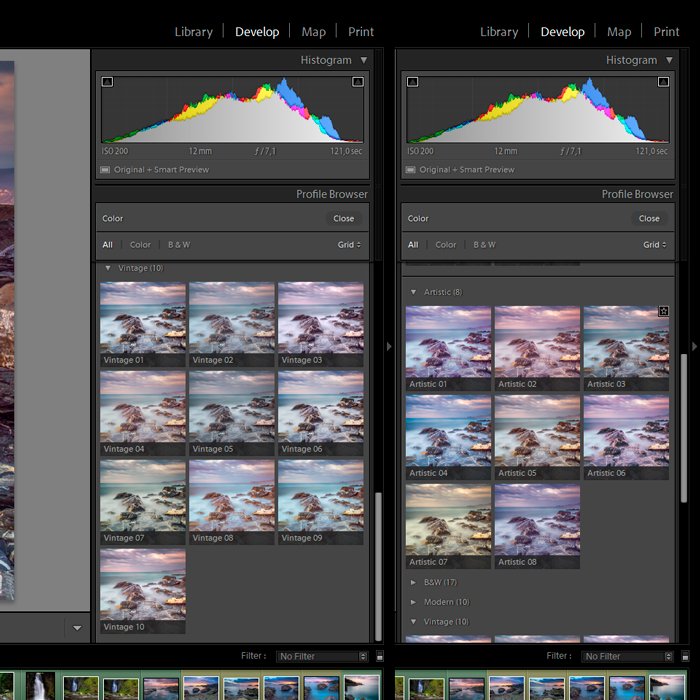Apply the Vintage 01 profile

[143, 324]
